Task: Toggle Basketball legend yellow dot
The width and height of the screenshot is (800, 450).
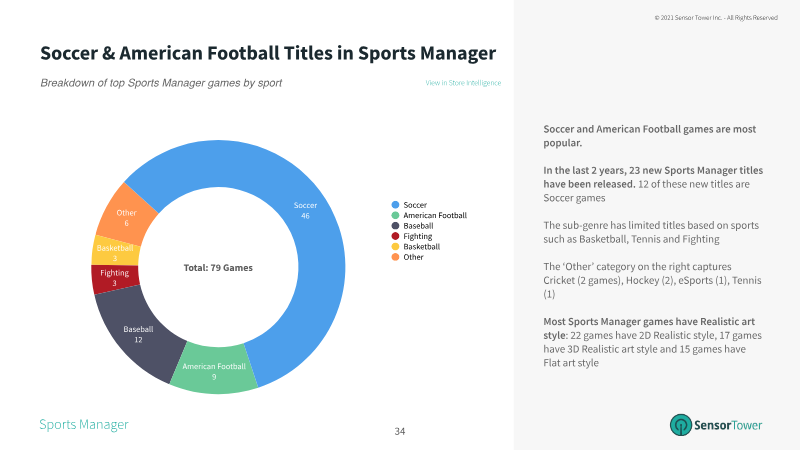Action: [x=395, y=246]
